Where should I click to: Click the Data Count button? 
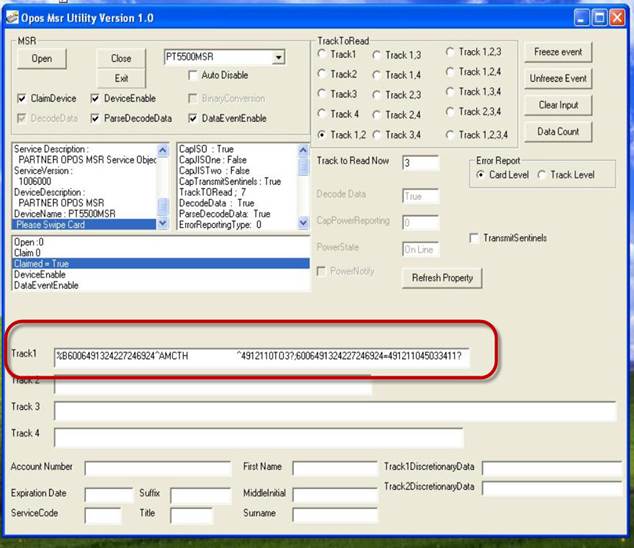[x=558, y=132]
